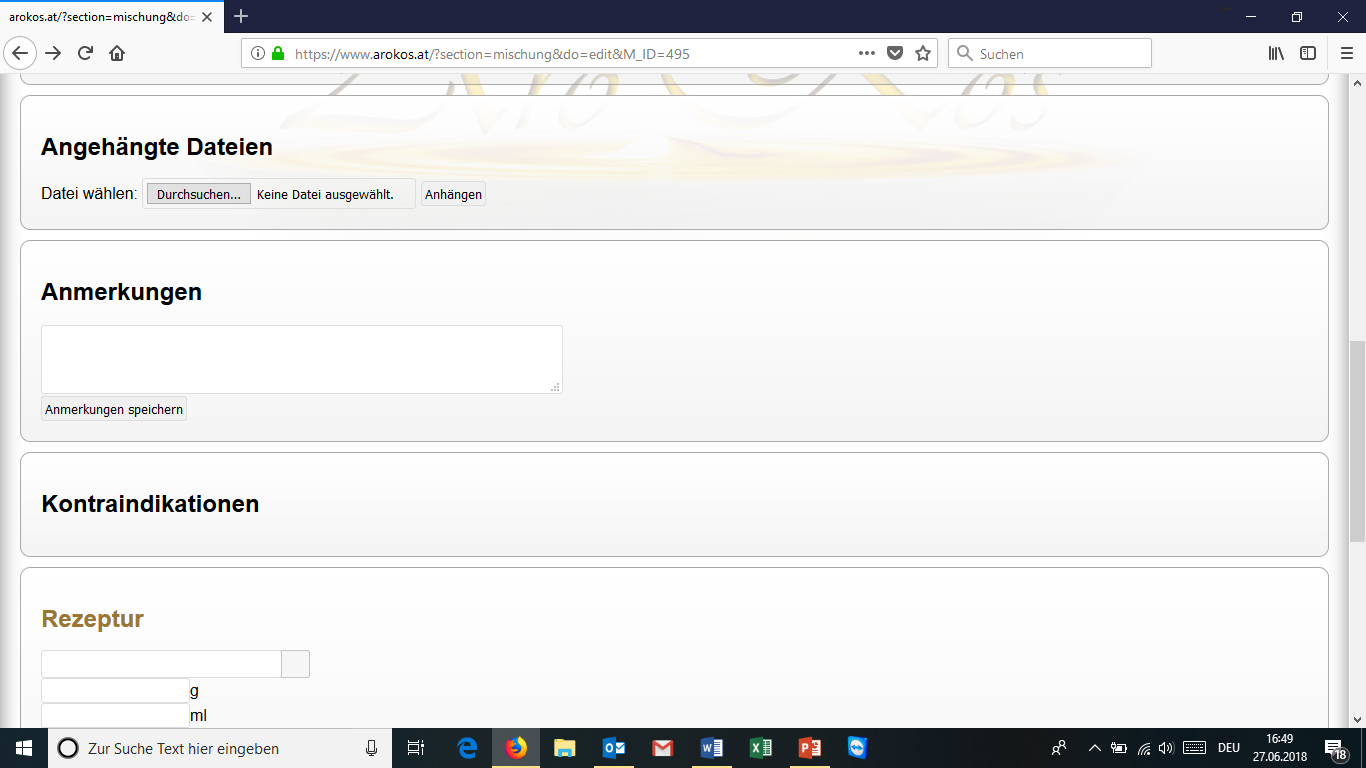Show site information icon in address bar
The height and width of the screenshot is (768, 1366).
click(258, 53)
